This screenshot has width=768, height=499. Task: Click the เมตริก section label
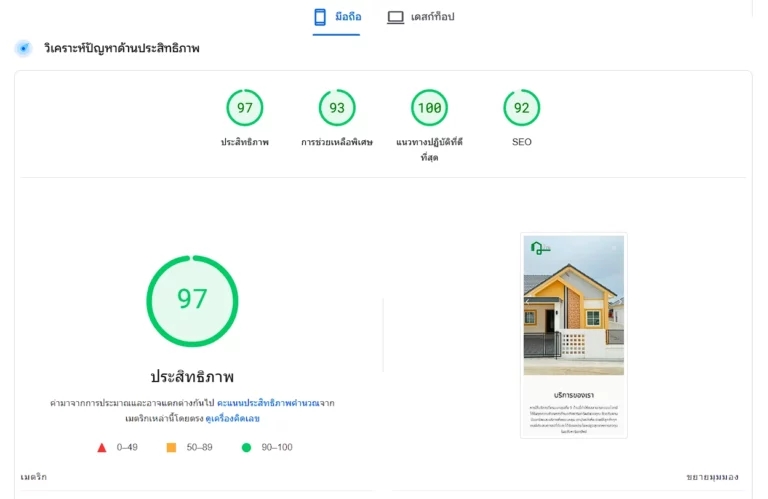(x=34, y=477)
